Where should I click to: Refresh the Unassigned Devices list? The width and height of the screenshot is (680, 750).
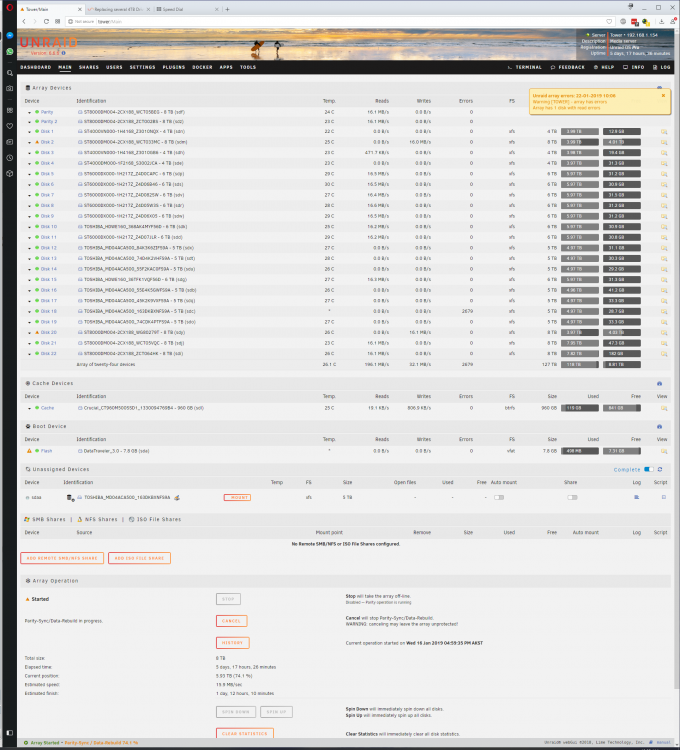(x=660, y=470)
